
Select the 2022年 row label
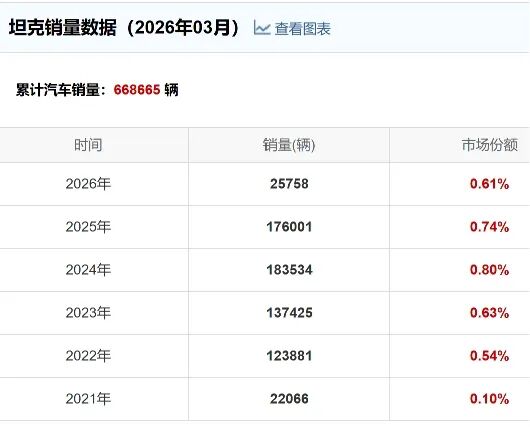(88, 356)
